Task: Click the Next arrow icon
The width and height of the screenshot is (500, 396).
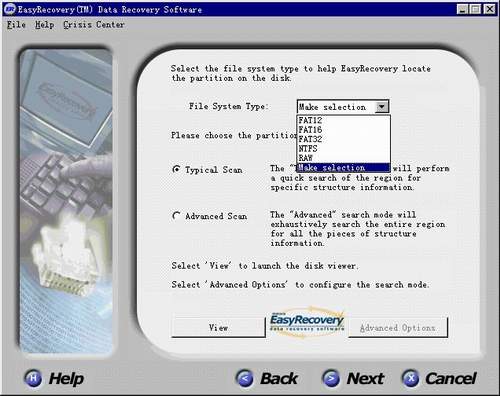Action: [x=331, y=378]
